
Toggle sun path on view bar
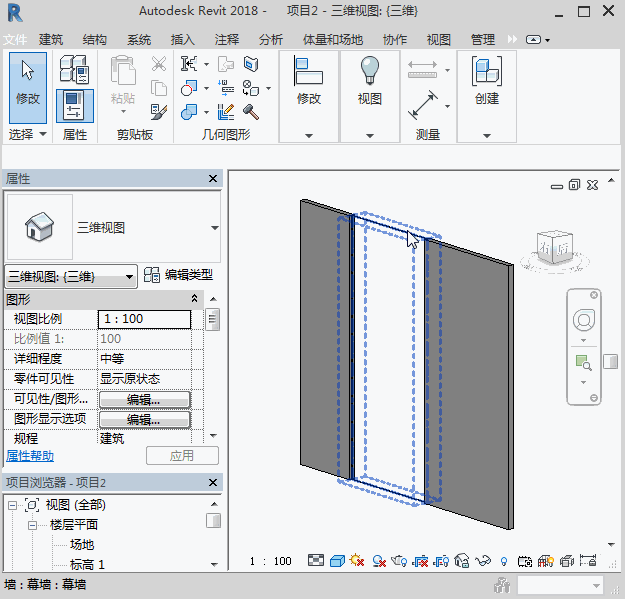pyautogui.click(x=357, y=561)
